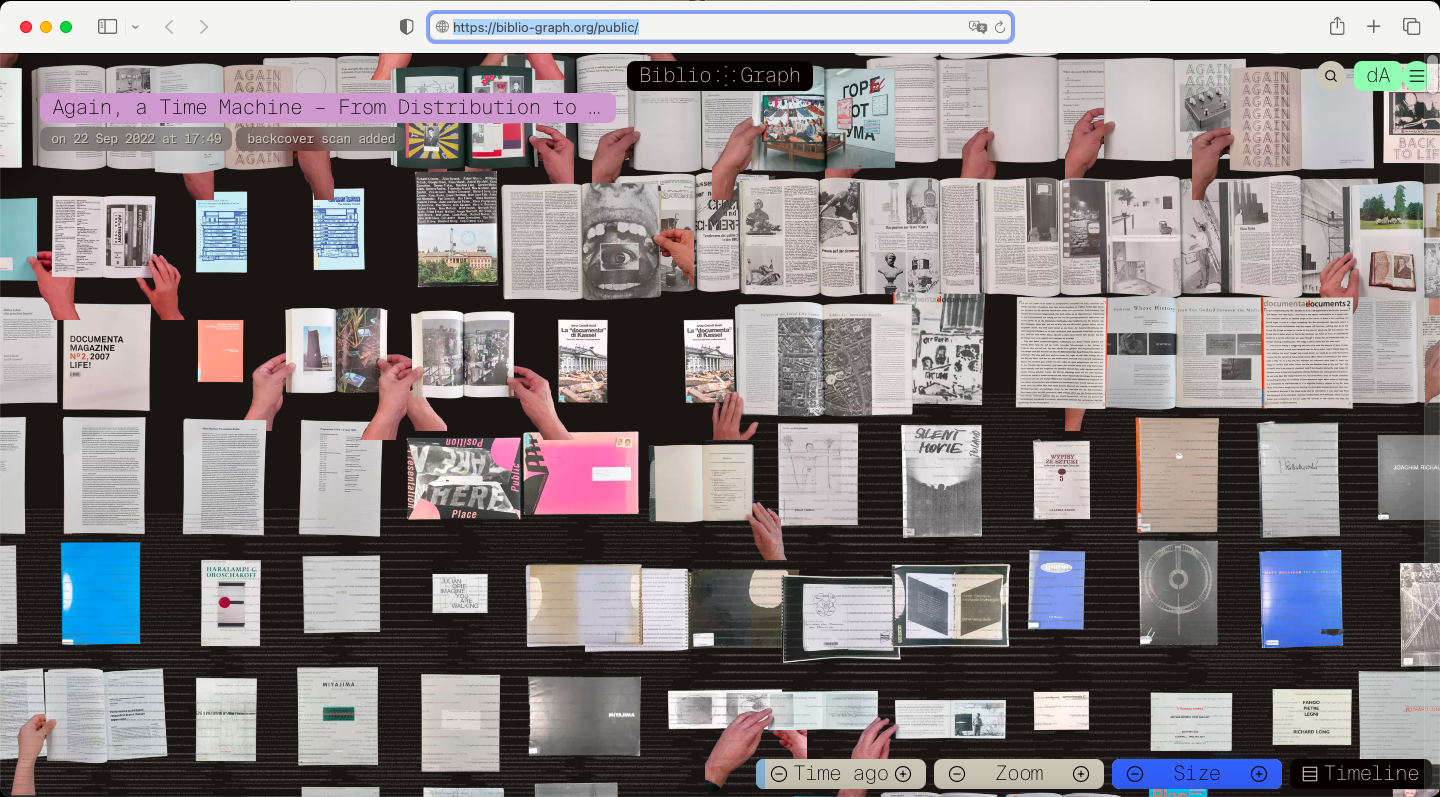The image size is (1440, 797).
Task: Click the translate icon in address bar
Action: click(x=977, y=27)
